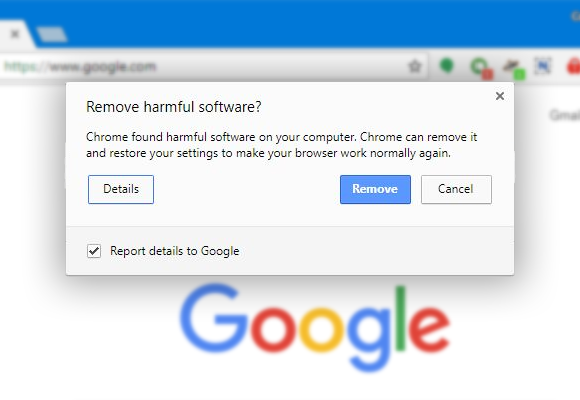The height and width of the screenshot is (400, 580).
Task: Open the red extension icon in toolbar
Action: point(573,67)
